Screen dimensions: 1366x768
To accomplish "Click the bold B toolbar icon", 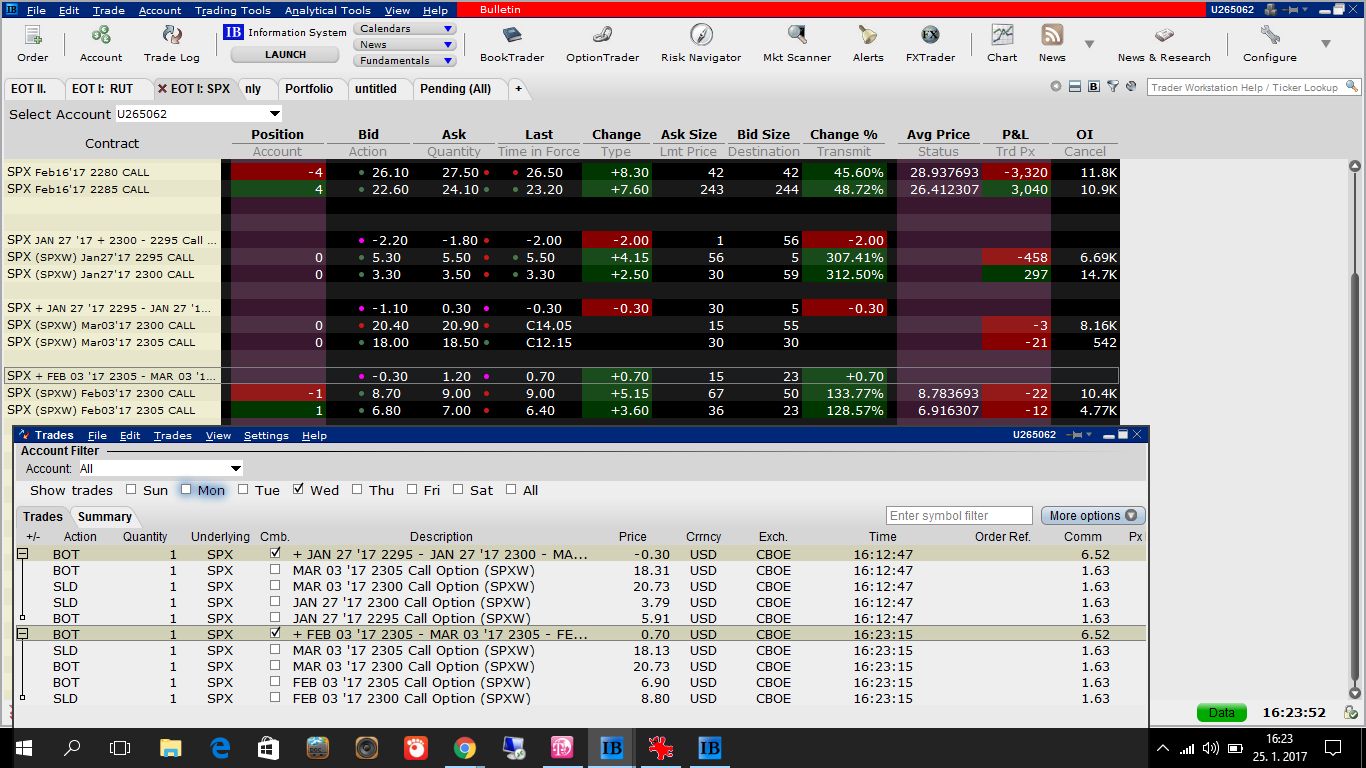I will click(1094, 87).
